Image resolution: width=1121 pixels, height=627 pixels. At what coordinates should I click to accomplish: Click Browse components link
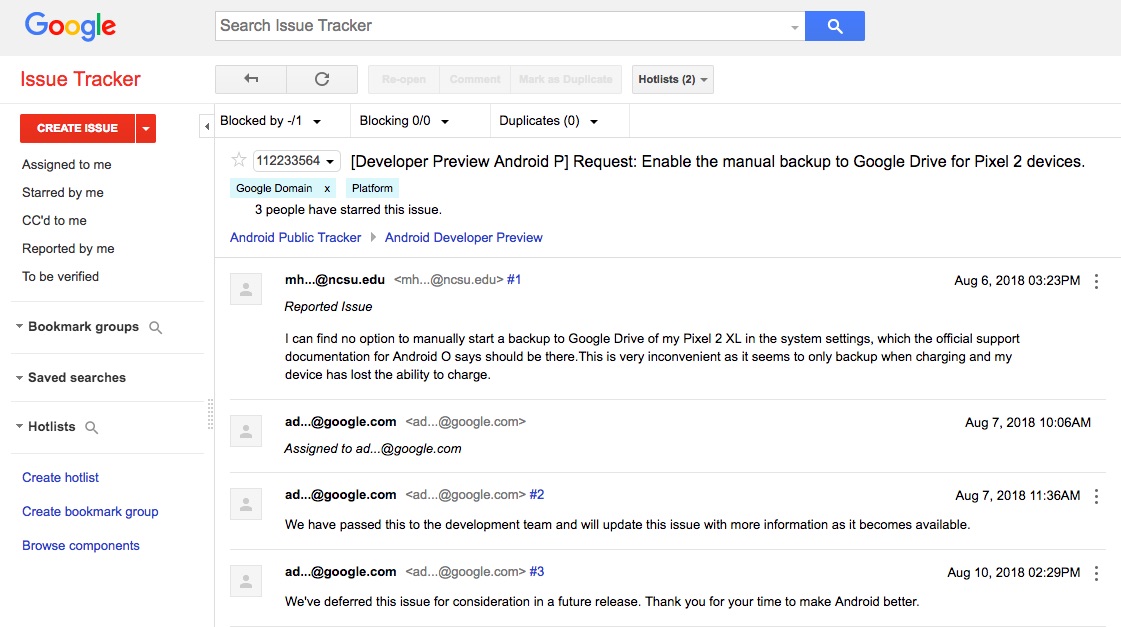81,545
